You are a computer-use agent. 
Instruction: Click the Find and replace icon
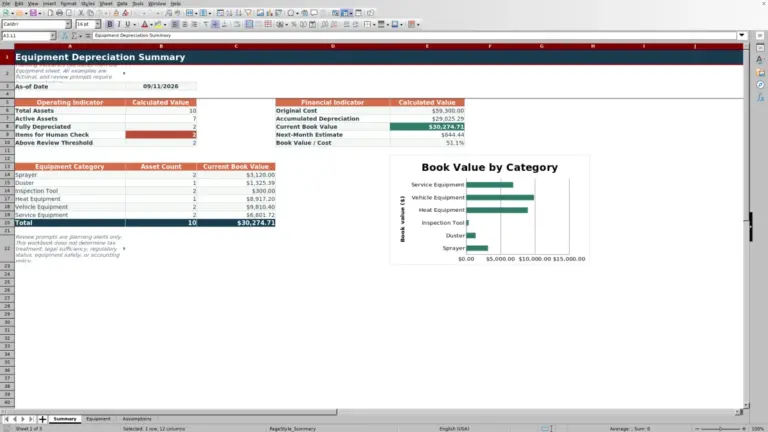click(168, 13)
